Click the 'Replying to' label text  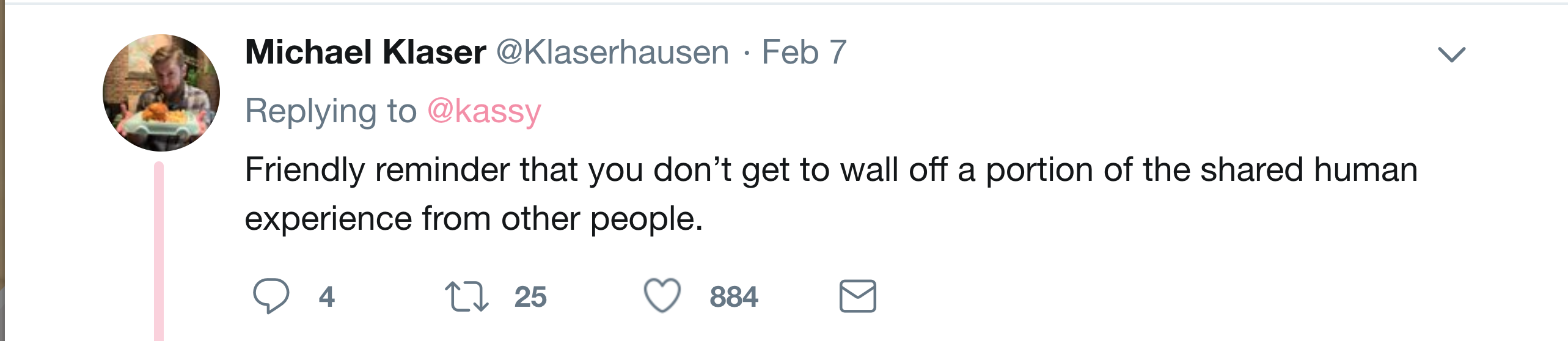tap(331, 112)
